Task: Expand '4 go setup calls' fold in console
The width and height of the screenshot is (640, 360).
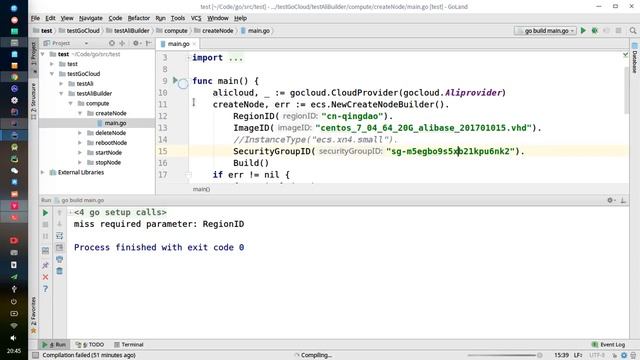Action: (71, 212)
